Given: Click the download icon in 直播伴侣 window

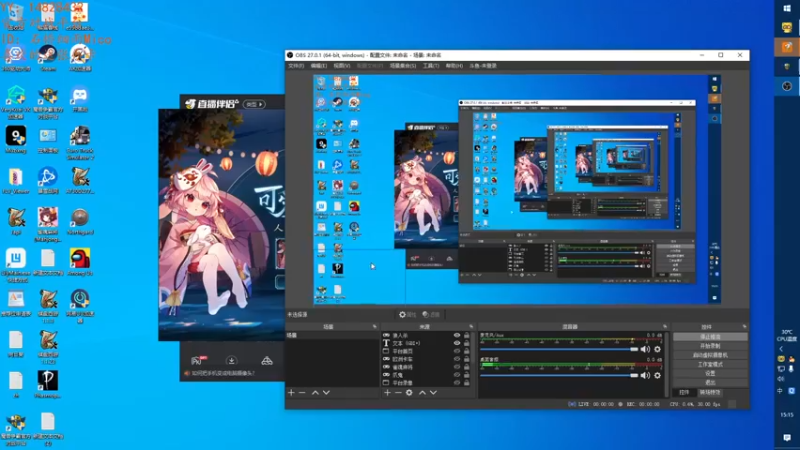Looking at the screenshot, I should tap(231, 360).
